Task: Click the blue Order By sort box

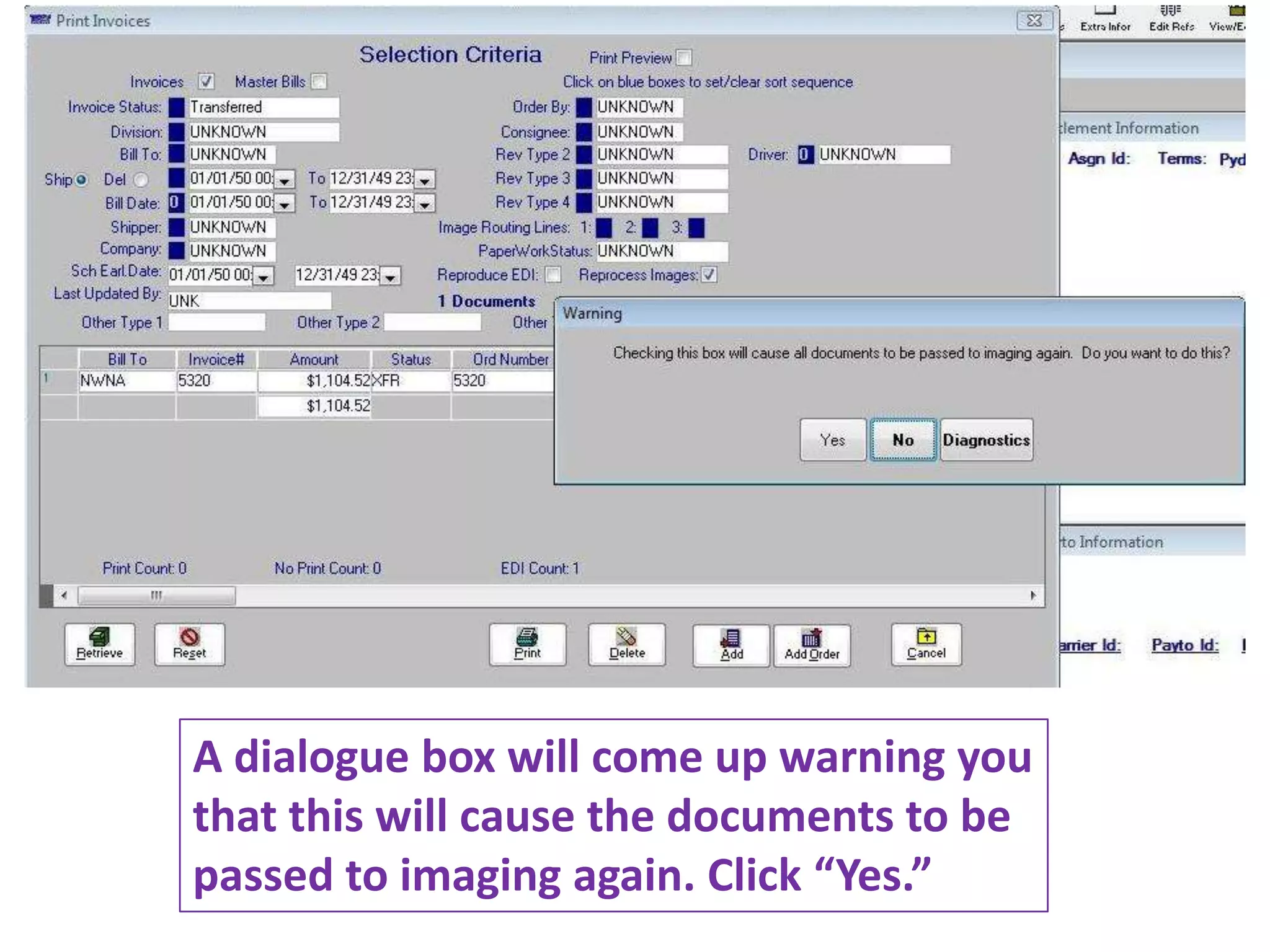Action: pyautogui.click(x=584, y=107)
